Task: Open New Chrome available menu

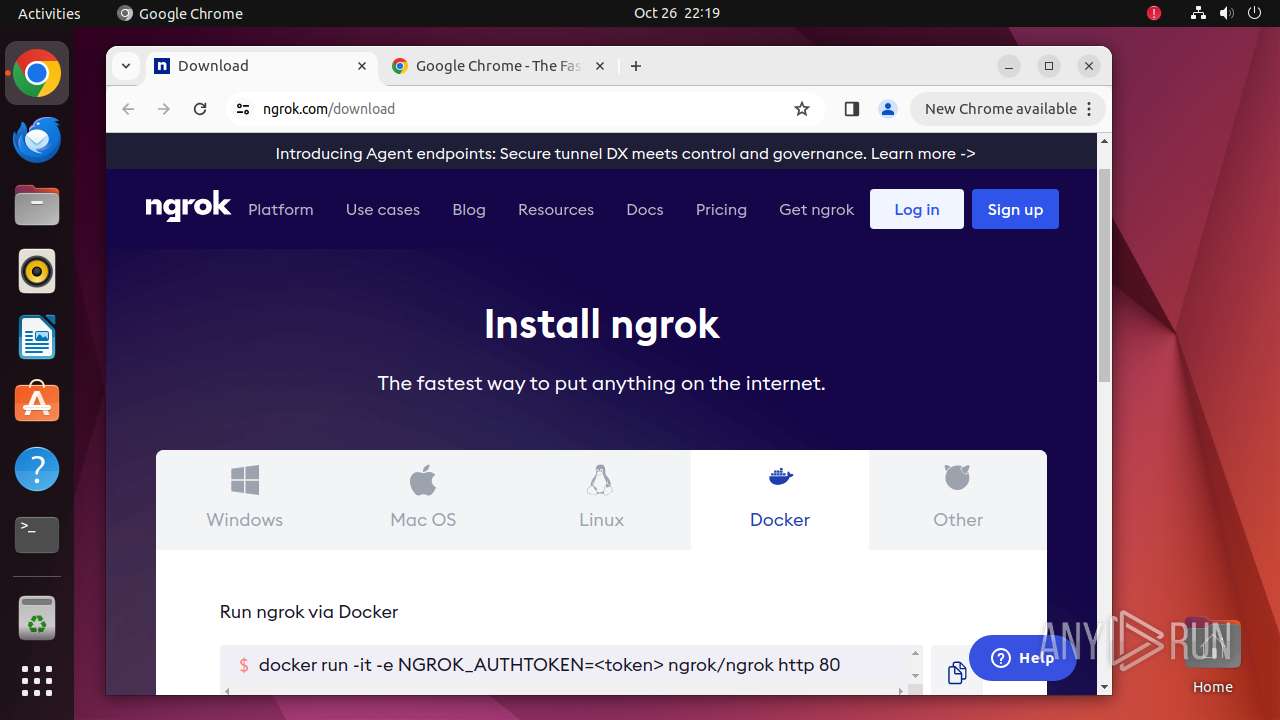Action: coord(1008,109)
